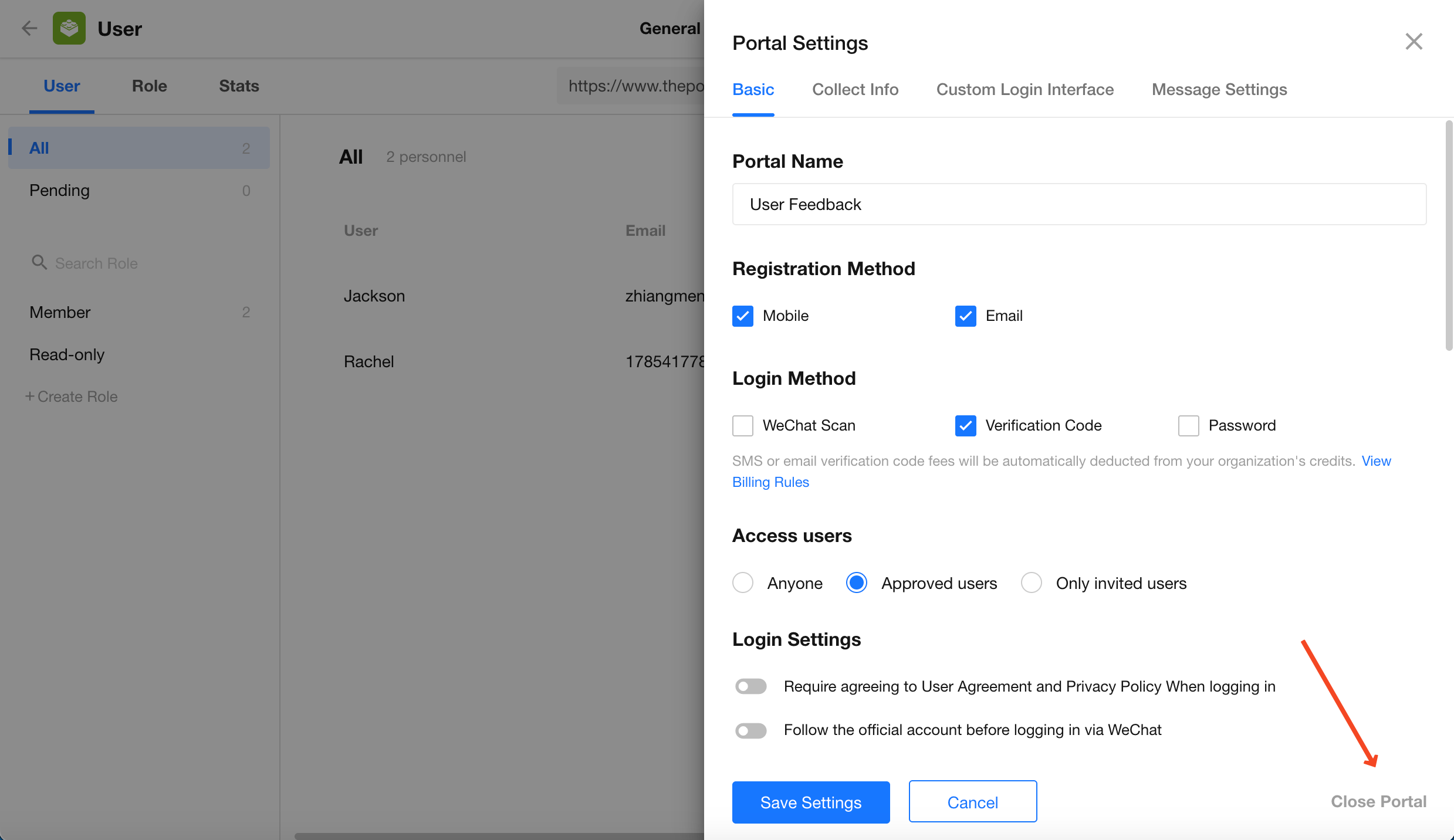Click General tab in top bar

coord(670,28)
